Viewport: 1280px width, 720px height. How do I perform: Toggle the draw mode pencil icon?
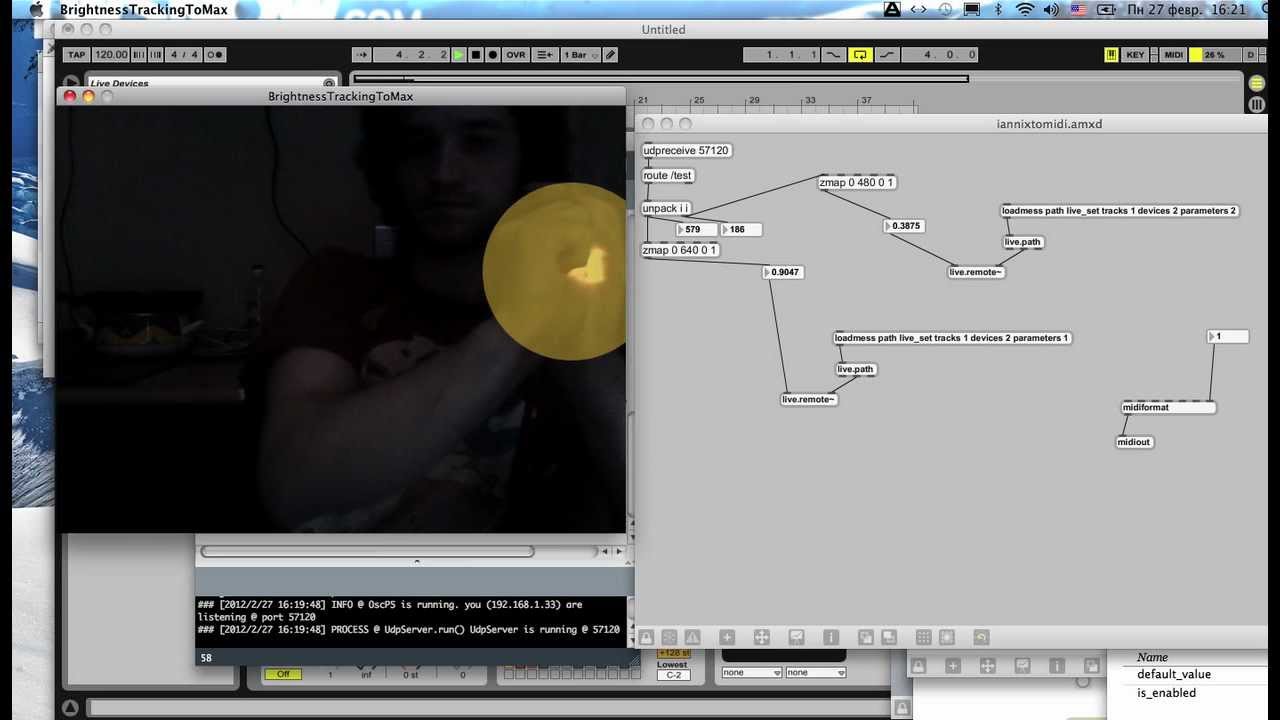click(x=611, y=55)
